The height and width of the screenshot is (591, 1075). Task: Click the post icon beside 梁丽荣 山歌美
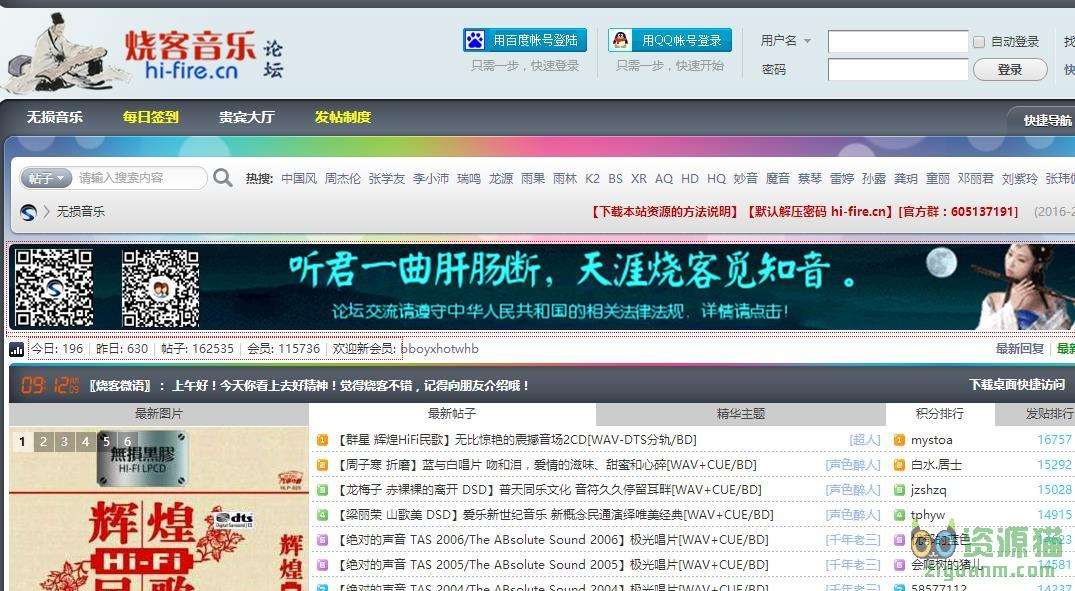(x=322, y=515)
